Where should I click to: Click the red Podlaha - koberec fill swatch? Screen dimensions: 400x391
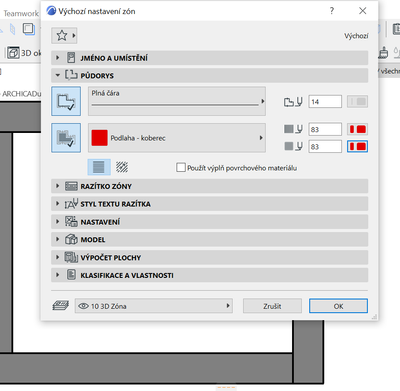click(x=99, y=138)
